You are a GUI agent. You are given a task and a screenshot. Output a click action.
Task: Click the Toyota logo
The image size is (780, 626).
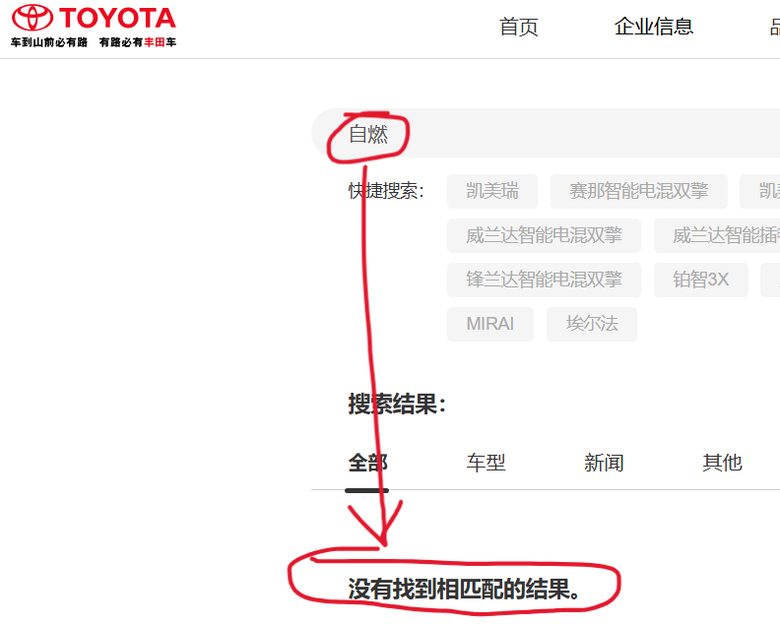[94, 18]
